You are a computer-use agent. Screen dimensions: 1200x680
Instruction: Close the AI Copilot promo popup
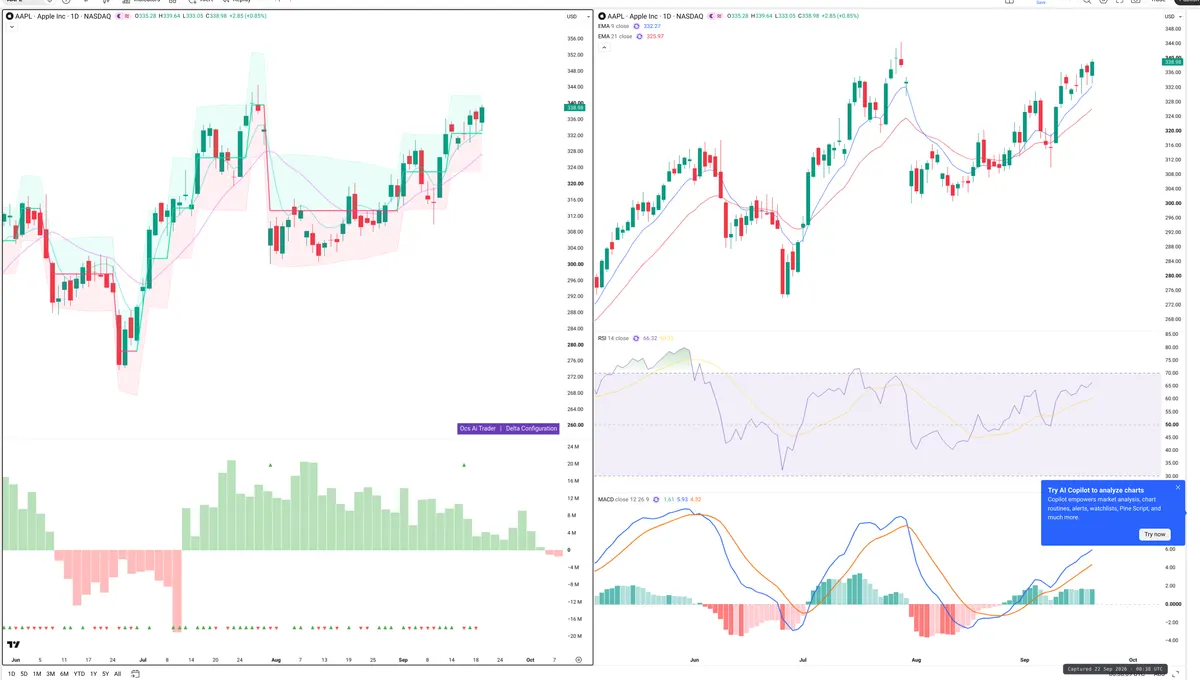pyautogui.click(x=1178, y=488)
